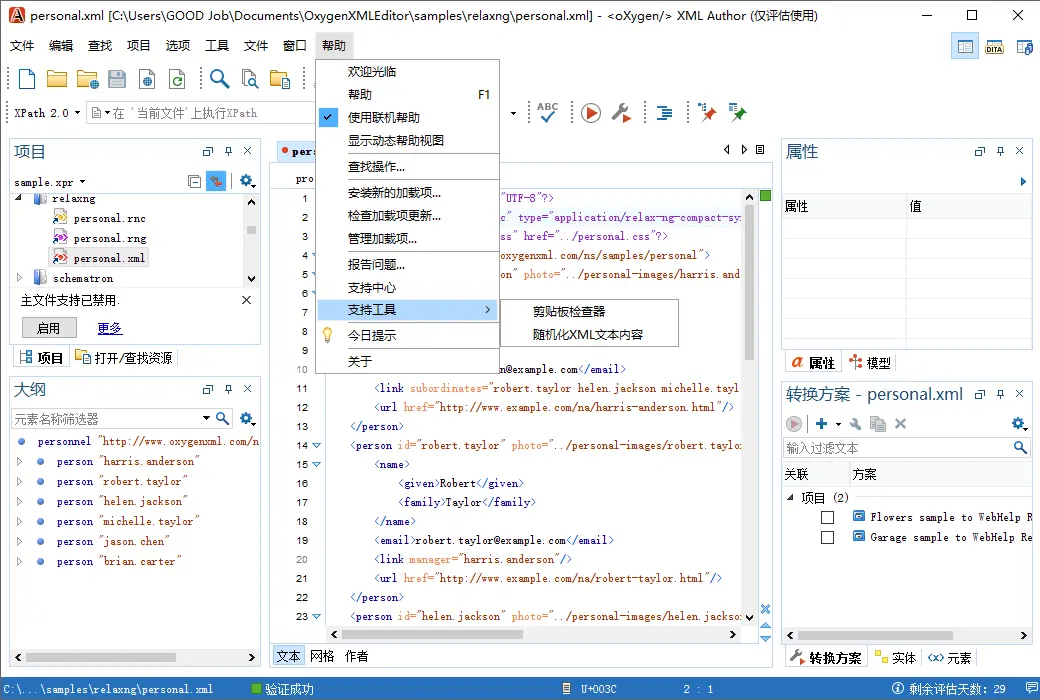Toggle the 使用联机帮助 checked menu item
Viewport: 1040px width, 700px height.
[x=408, y=117]
